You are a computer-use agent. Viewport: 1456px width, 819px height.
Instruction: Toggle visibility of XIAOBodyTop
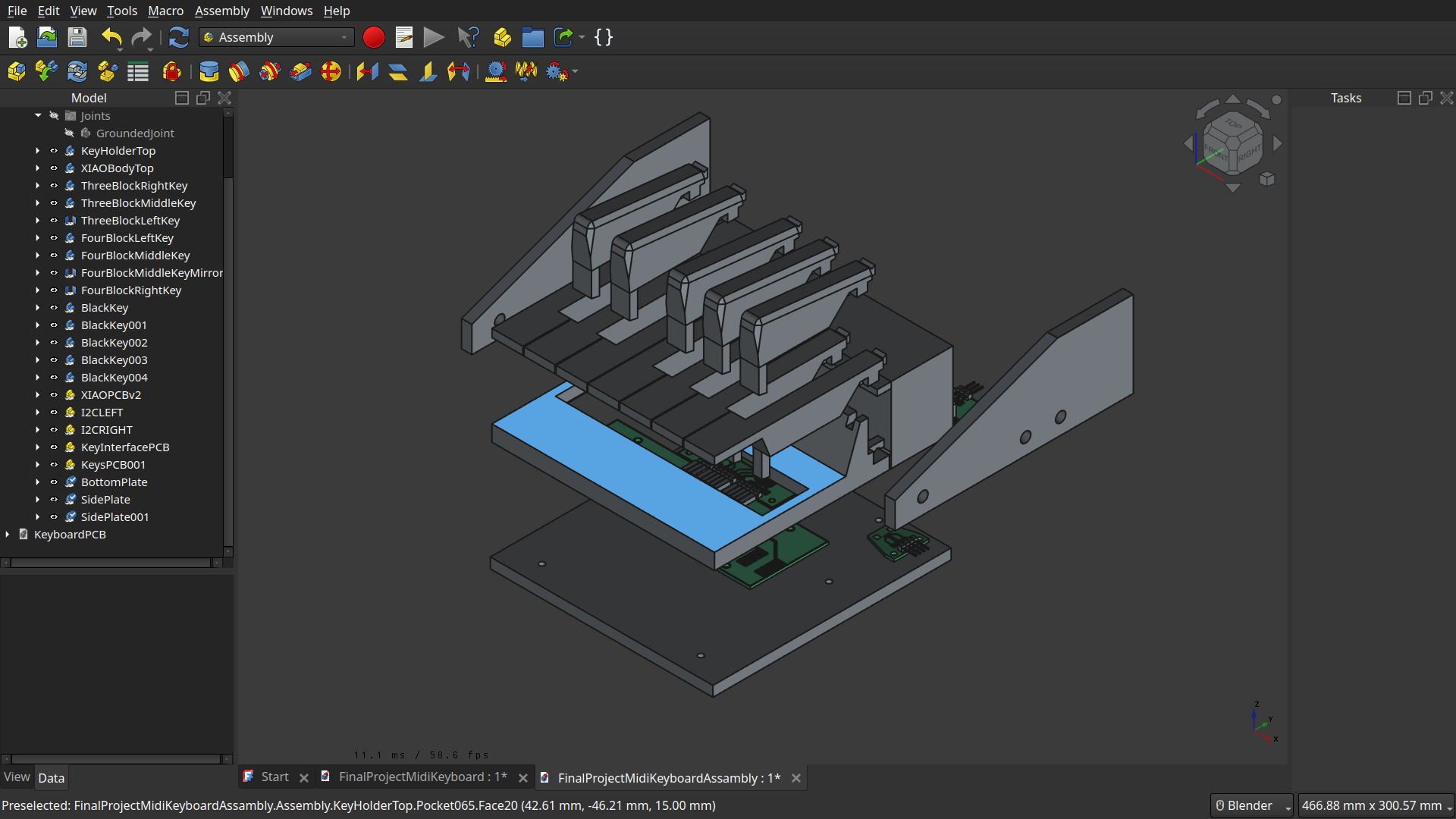(x=54, y=168)
